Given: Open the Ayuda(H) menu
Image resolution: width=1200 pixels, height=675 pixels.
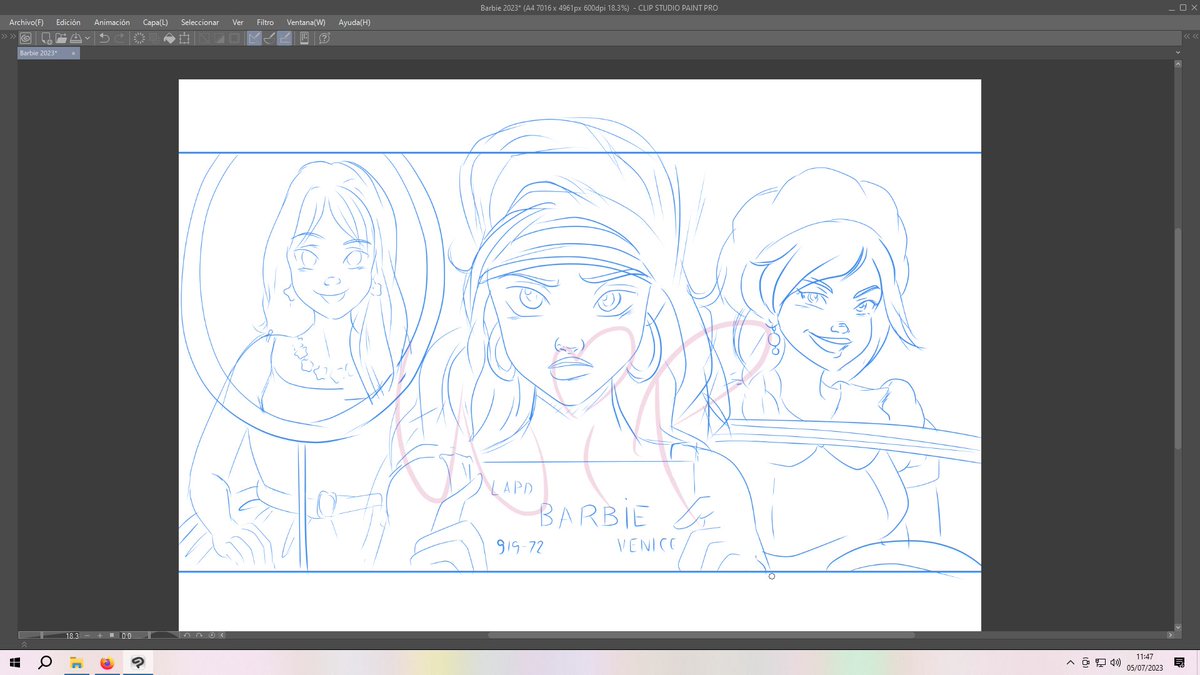Looking at the screenshot, I should (354, 22).
